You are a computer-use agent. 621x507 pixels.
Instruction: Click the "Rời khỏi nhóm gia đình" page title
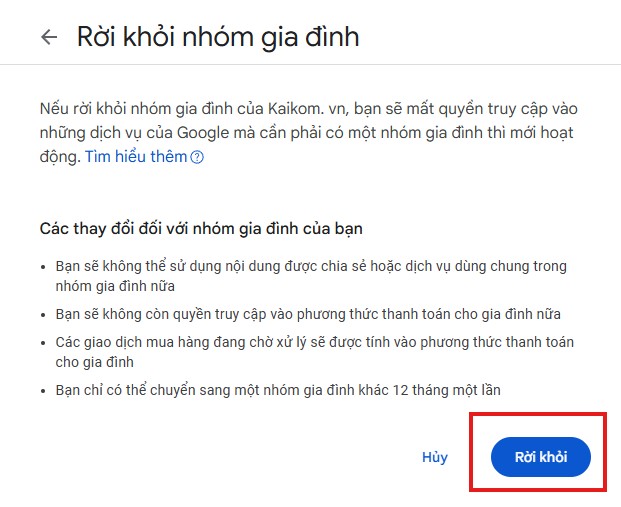[x=218, y=38]
